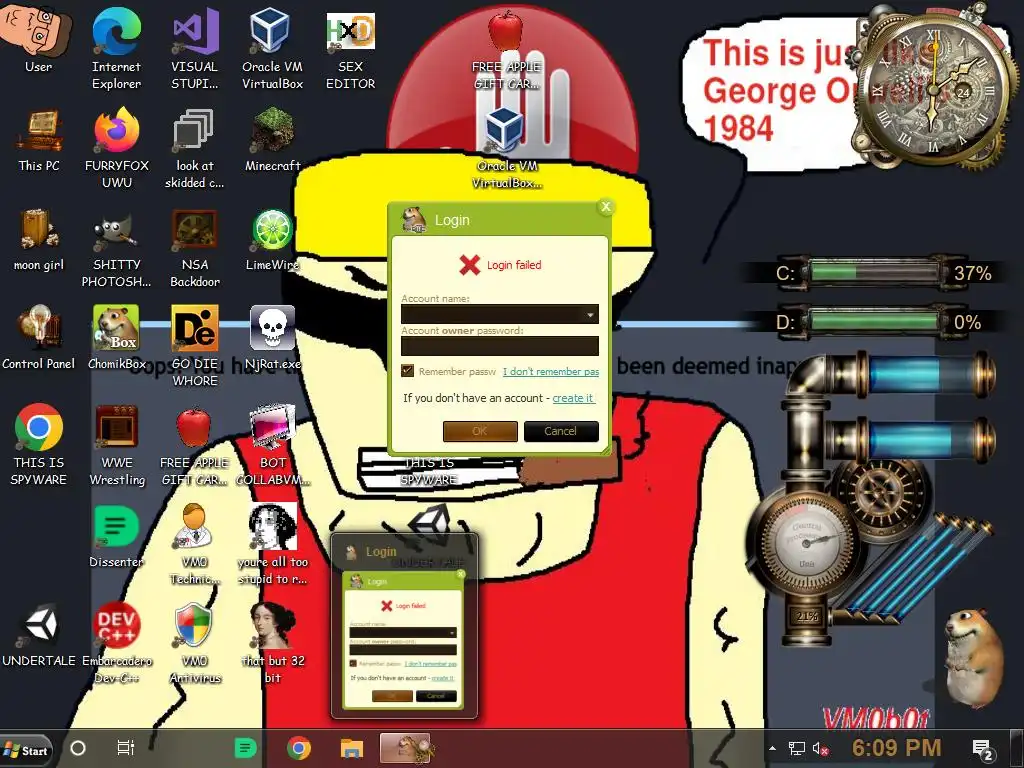The width and height of the screenshot is (1024, 768).
Task: Follow the 'create it' account link
Action: point(573,398)
